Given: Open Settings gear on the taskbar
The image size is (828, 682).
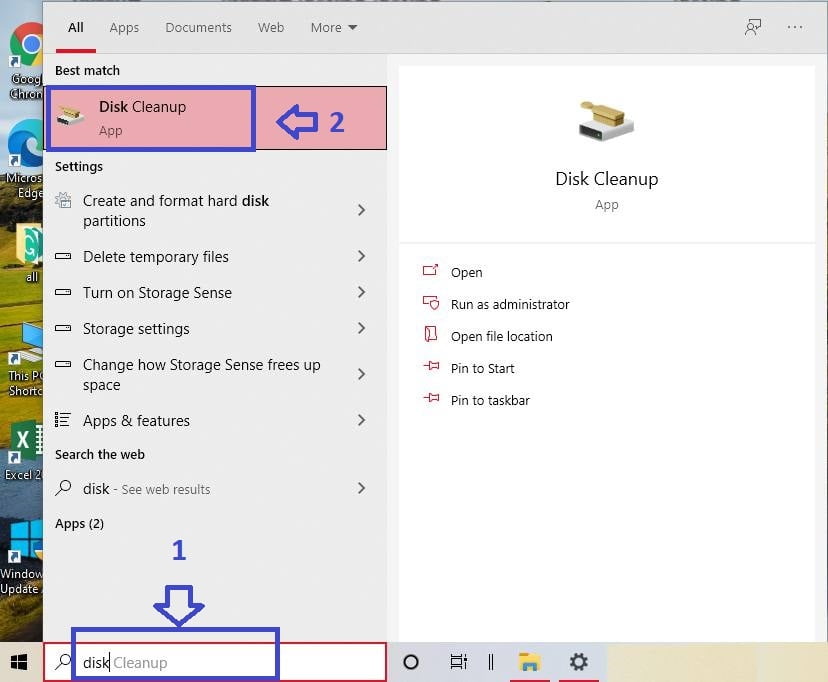Looking at the screenshot, I should [x=578, y=662].
